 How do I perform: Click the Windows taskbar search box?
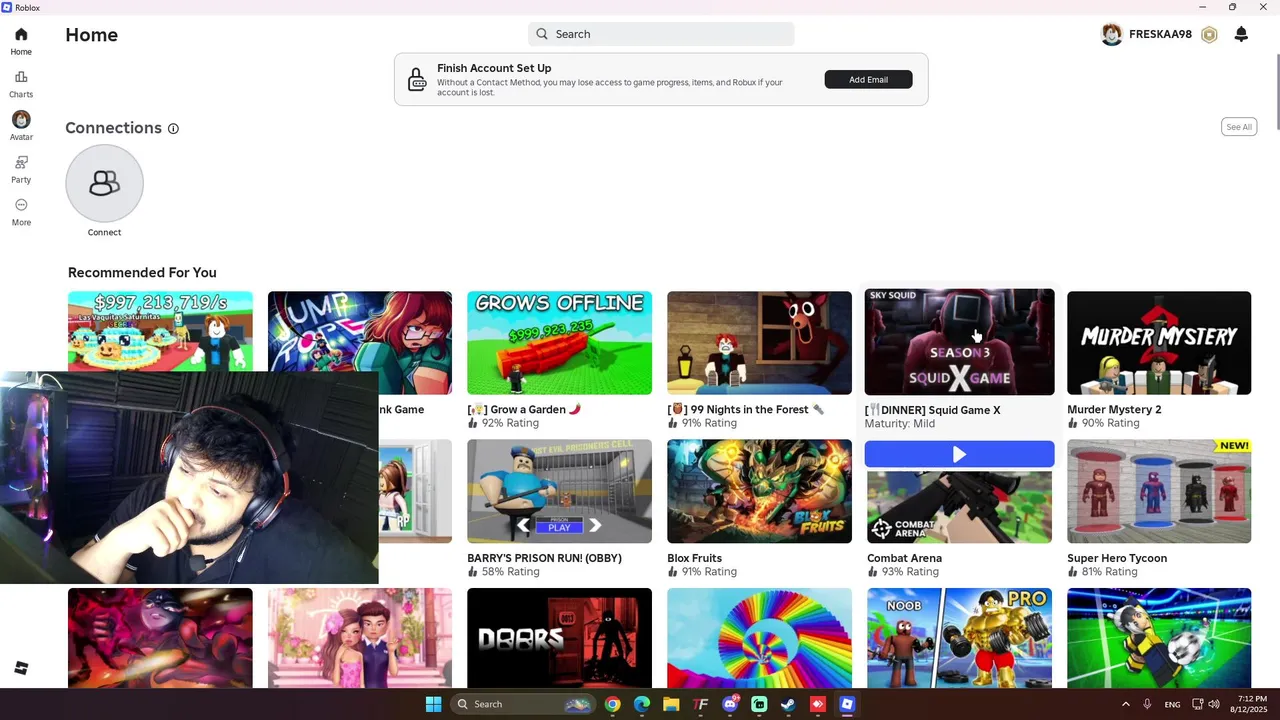point(524,704)
